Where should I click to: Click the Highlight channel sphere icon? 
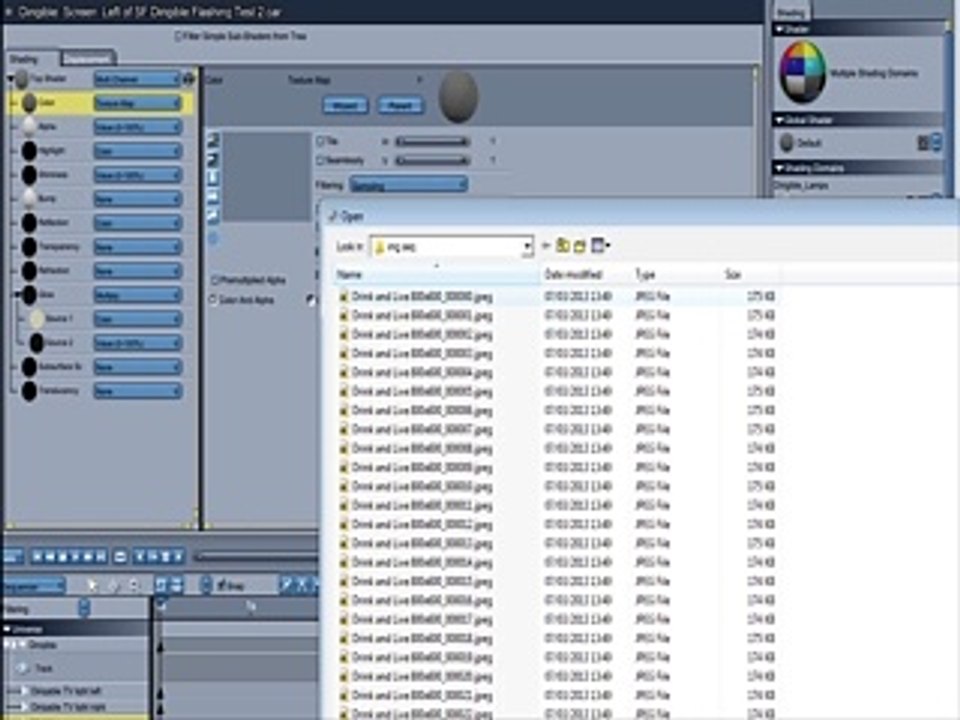click(29, 151)
